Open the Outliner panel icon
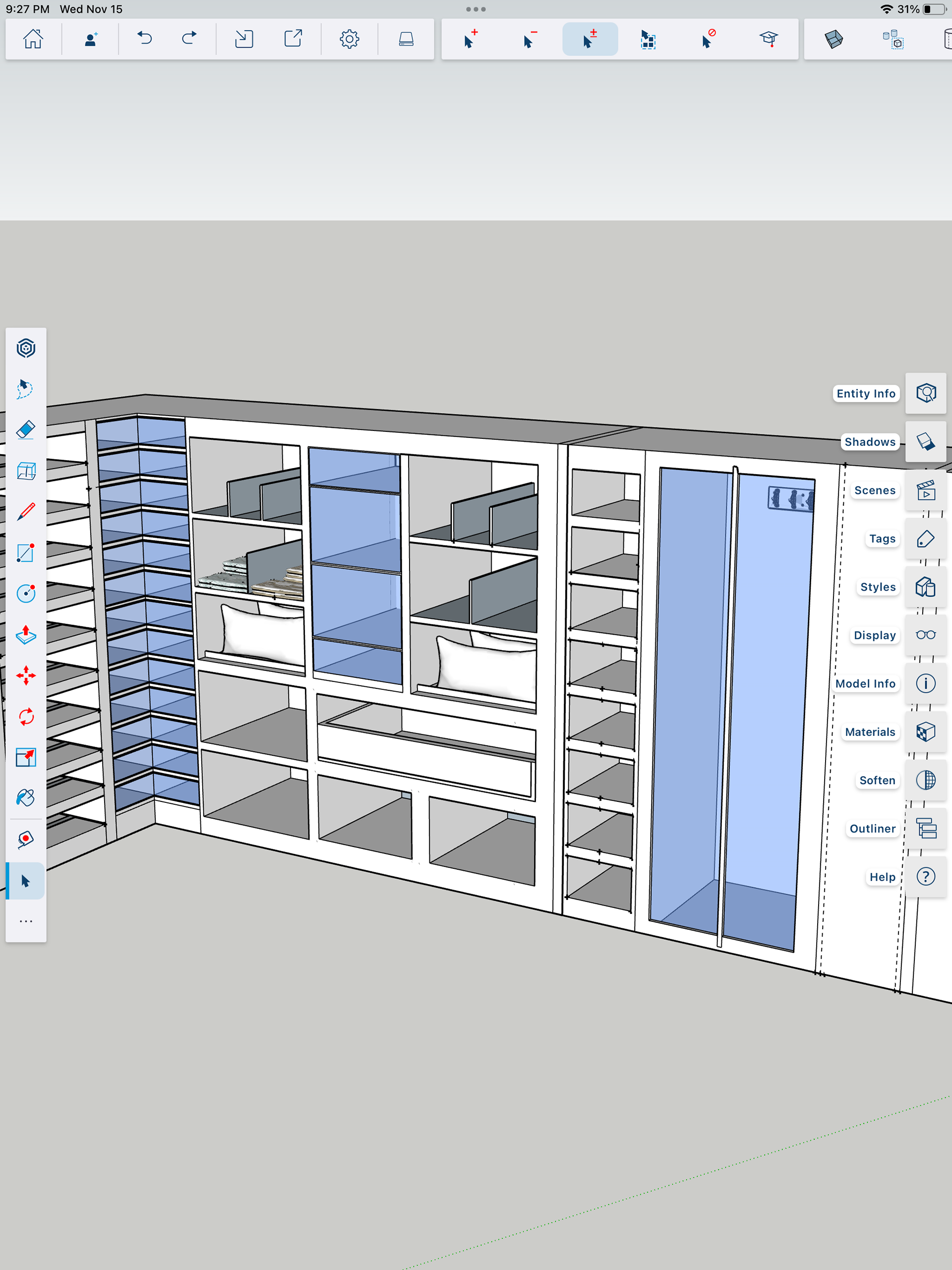 coord(925,829)
